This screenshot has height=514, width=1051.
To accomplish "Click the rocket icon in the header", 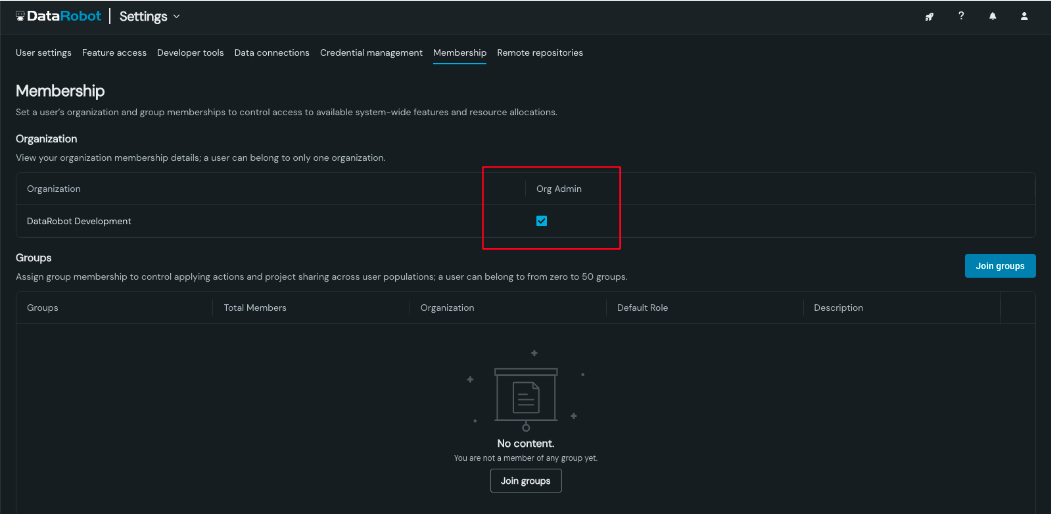I will point(929,17).
